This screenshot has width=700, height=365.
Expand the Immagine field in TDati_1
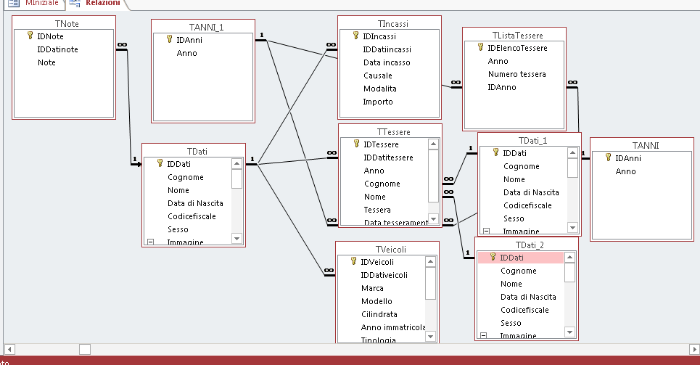486,232
